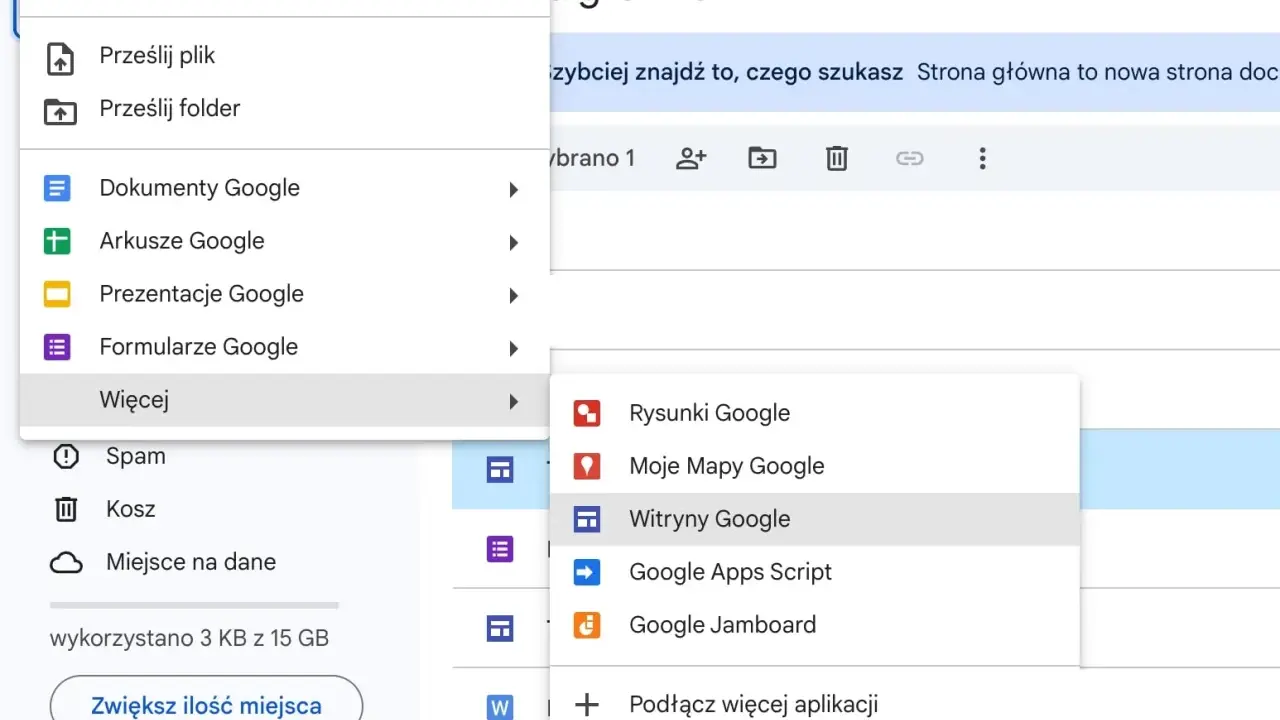Select Prześlij folder menu entry
The width and height of the screenshot is (1280, 720).
(285, 108)
